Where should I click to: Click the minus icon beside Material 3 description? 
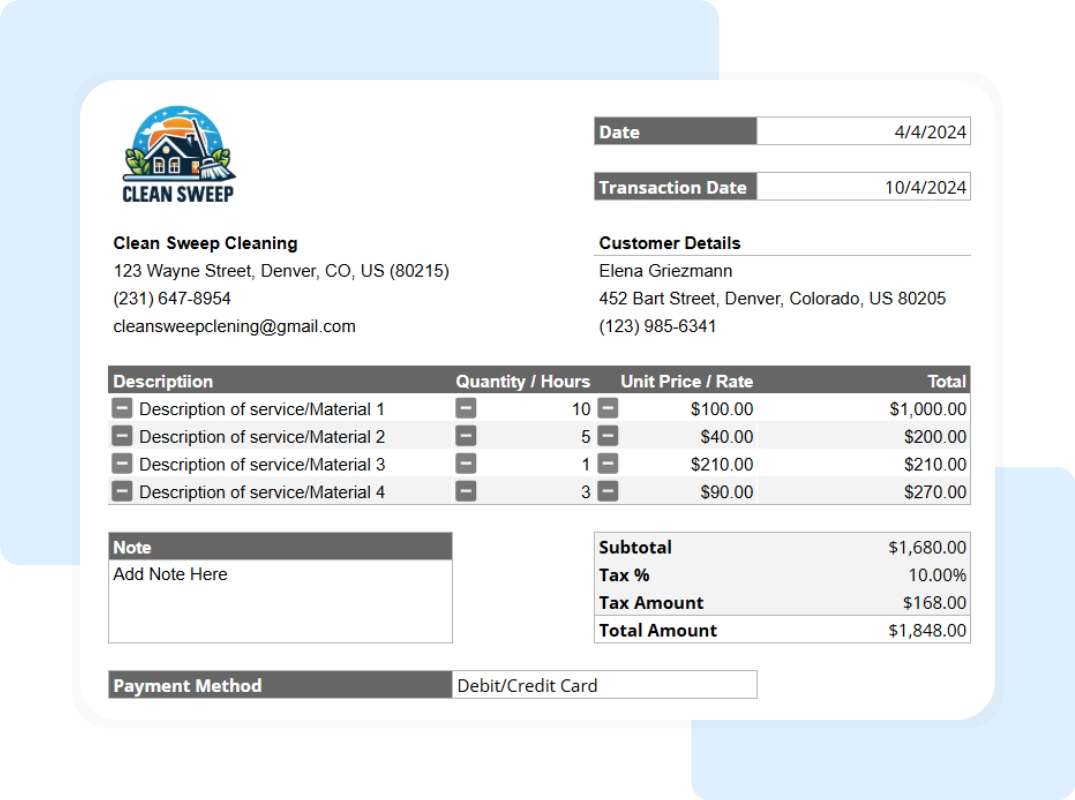[x=121, y=463]
